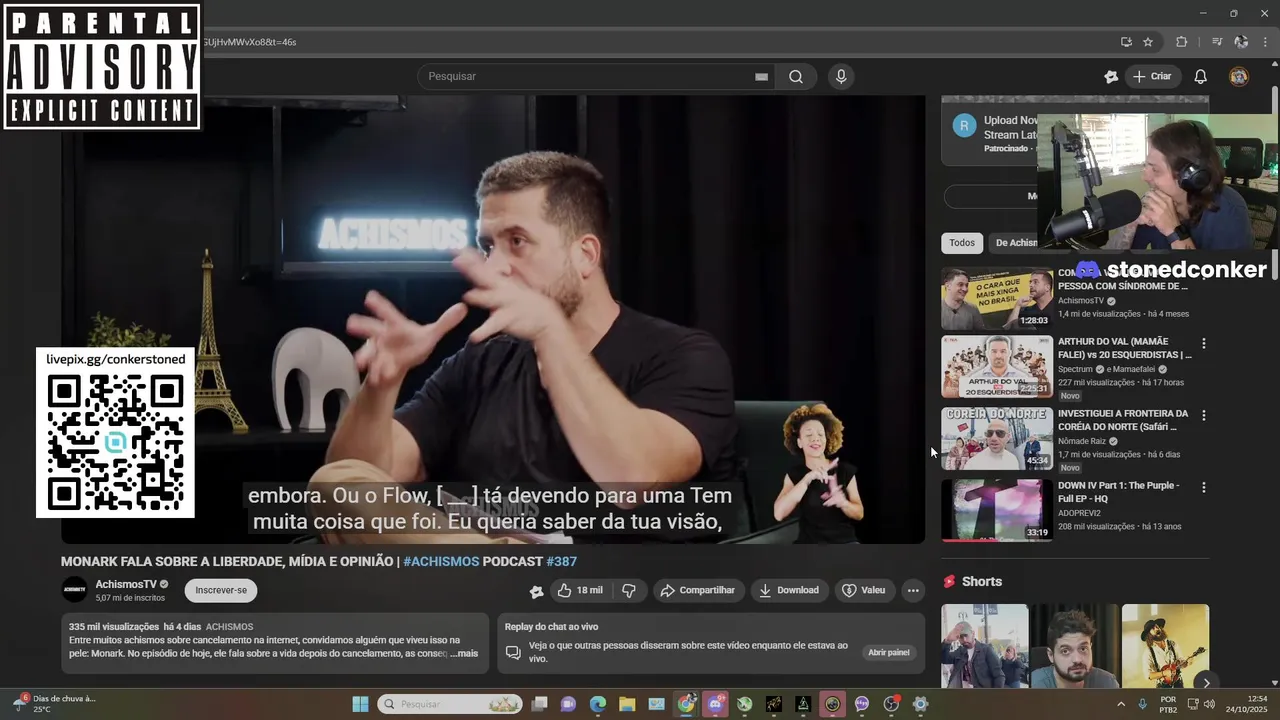Show next Shorts with the arrow

point(1206,683)
